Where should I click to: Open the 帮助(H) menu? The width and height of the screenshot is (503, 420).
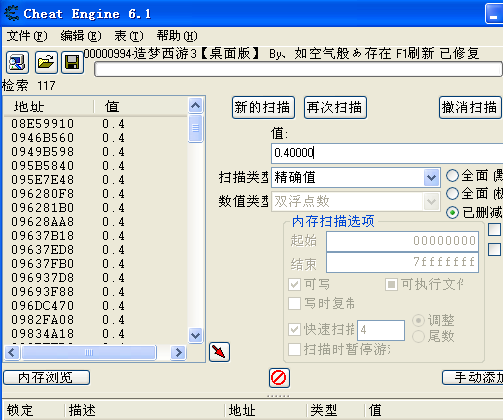click(x=177, y=36)
